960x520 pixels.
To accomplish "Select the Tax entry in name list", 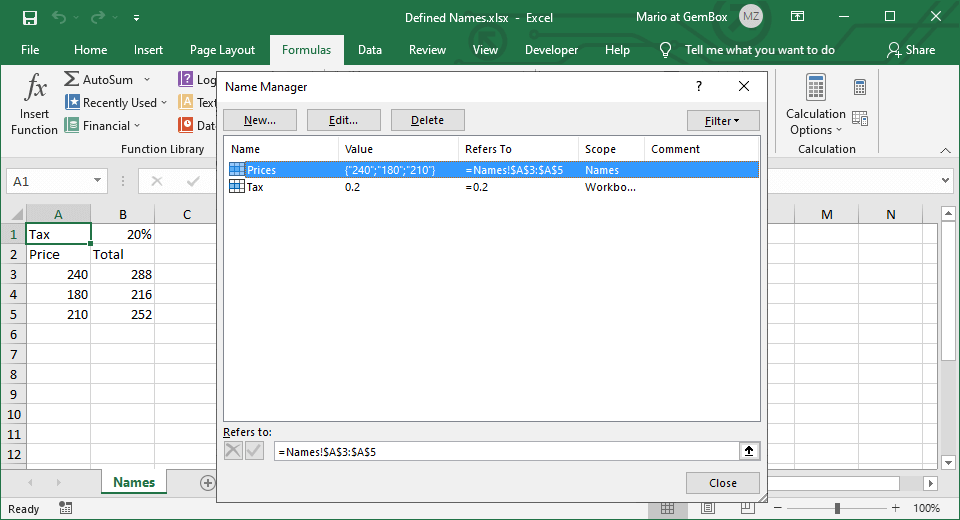I will [255, 187].
